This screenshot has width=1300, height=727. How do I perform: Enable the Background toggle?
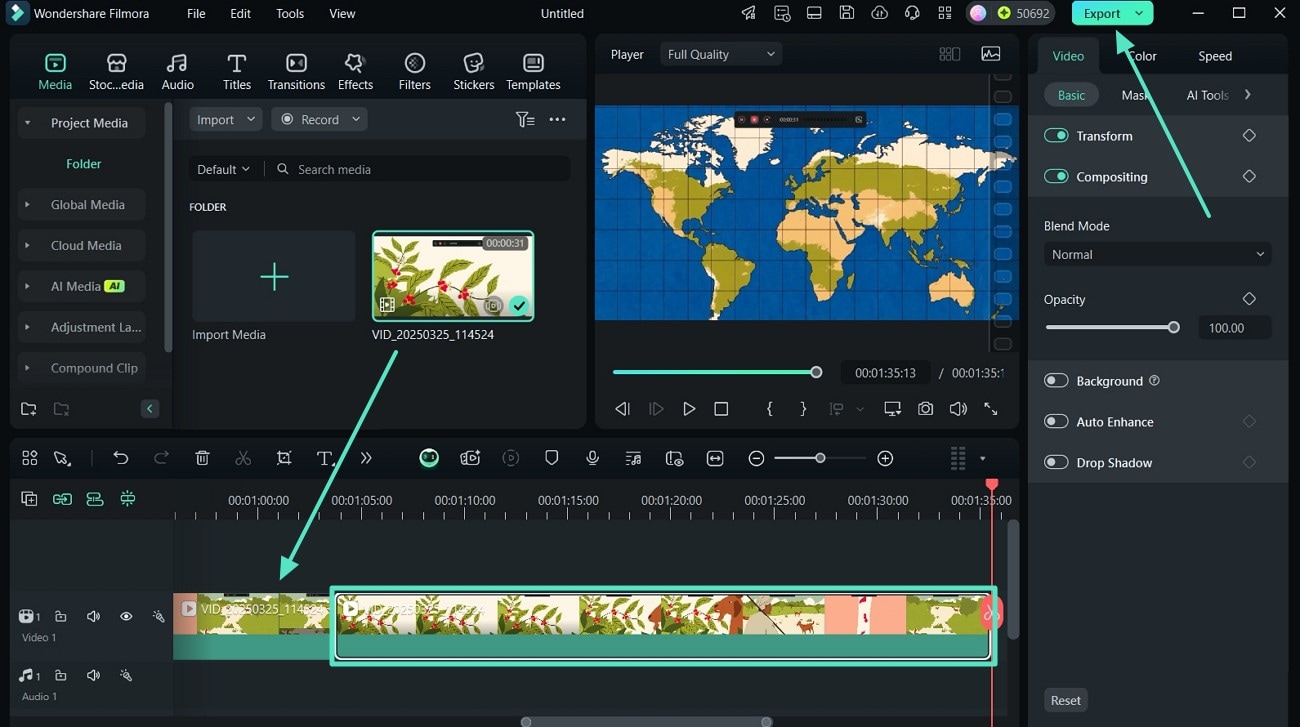tap(1056, 380)
